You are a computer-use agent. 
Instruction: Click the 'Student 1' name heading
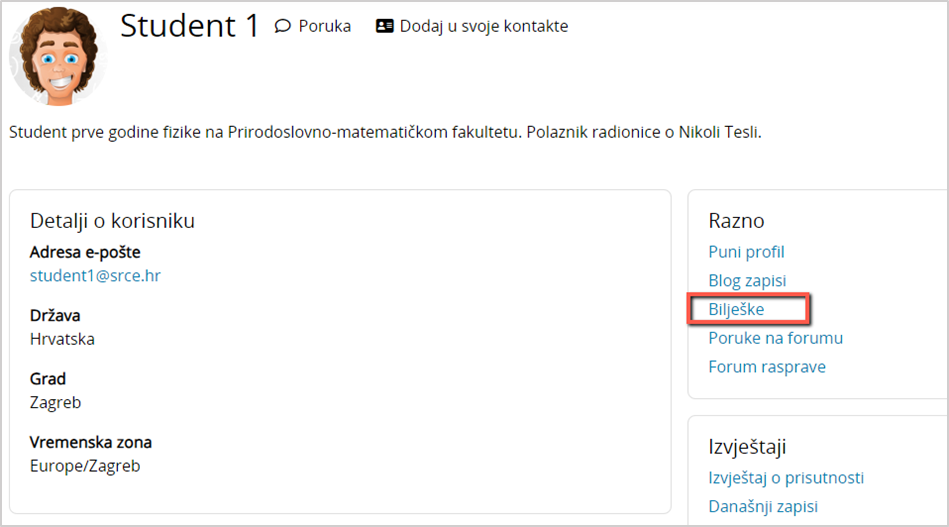(190, 26)
